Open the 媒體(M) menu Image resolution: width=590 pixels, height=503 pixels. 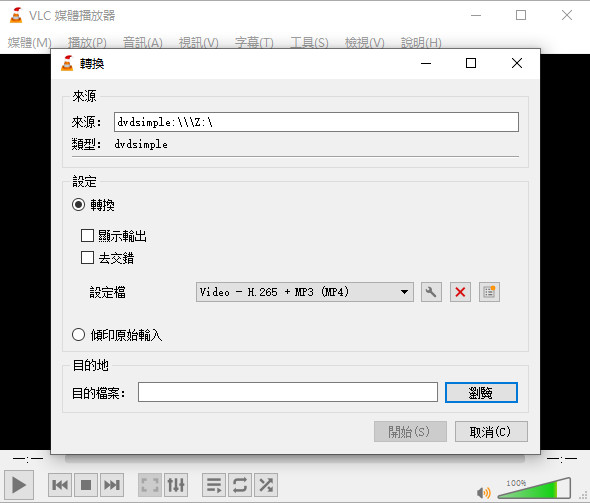point(30,43)
